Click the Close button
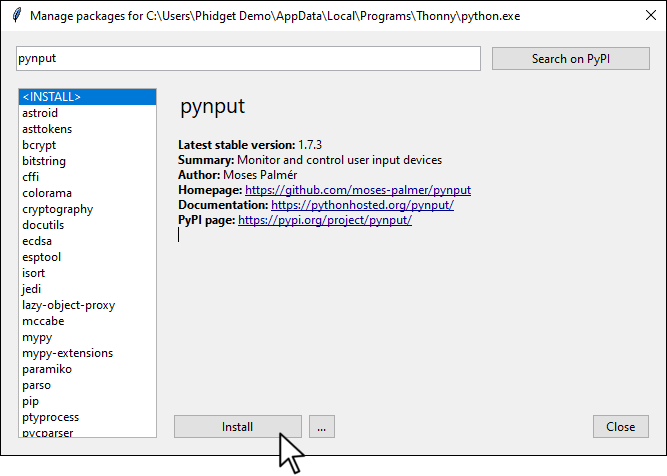The width and height of the screenshot is (667, 476). 621,427
